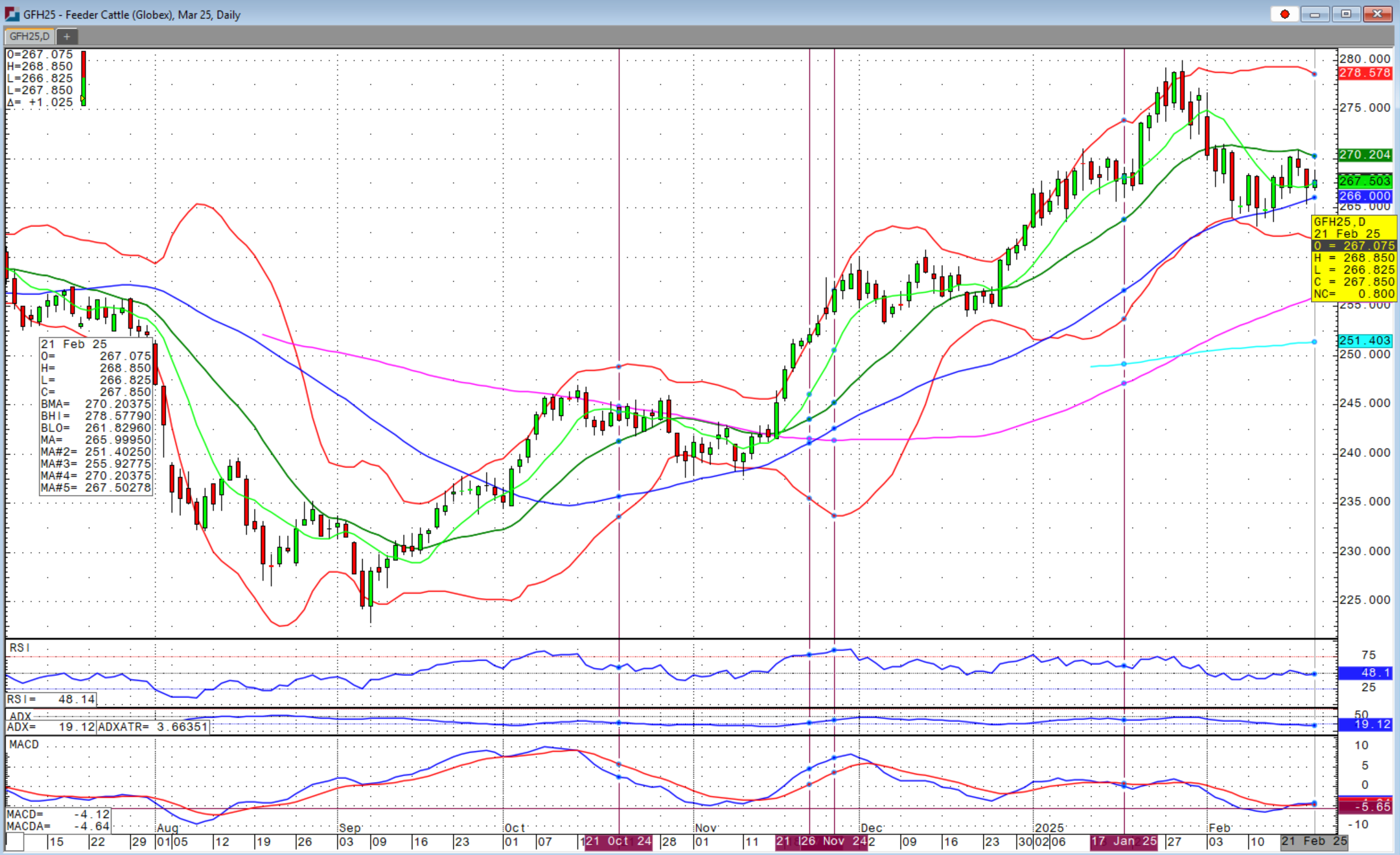Click the MACD study label
The height and width of the screenshot is (855, 1400).
[24, 744]
